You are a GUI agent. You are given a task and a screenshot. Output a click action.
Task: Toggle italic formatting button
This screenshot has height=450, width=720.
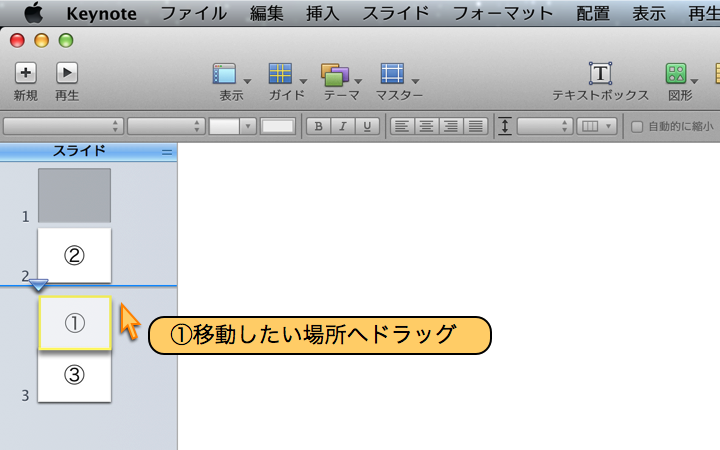point(343,126)
